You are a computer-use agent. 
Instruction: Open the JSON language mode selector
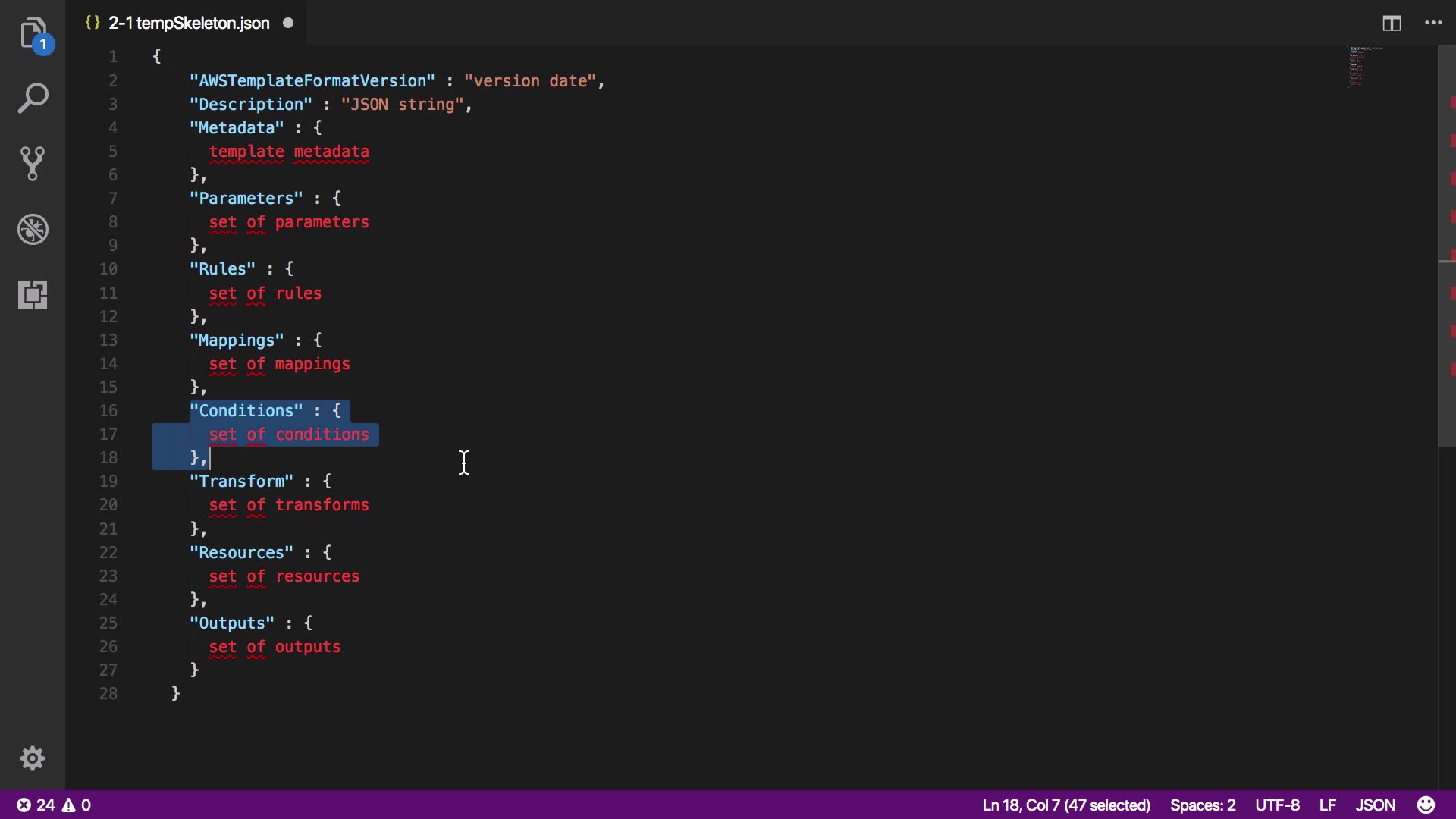[x=1375, y=805]
